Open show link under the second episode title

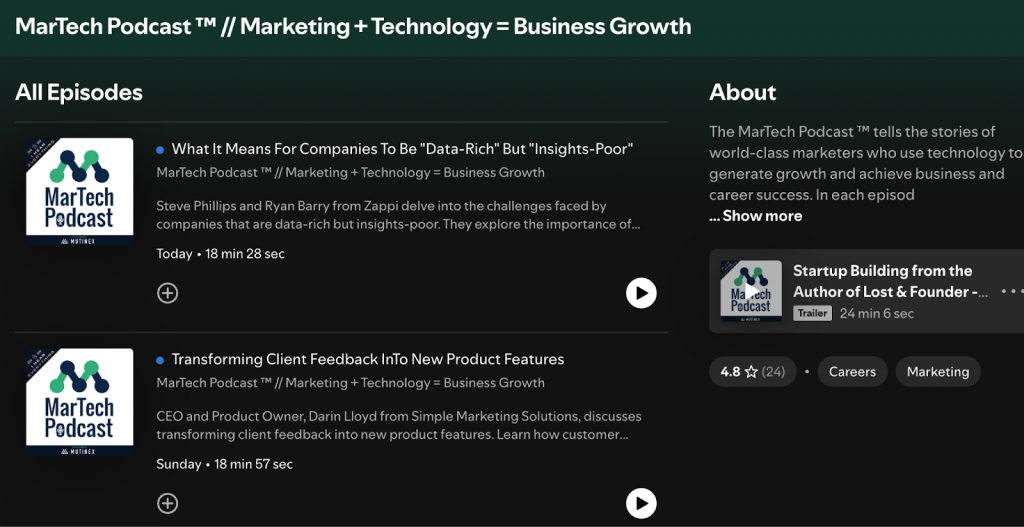(351, 382)
